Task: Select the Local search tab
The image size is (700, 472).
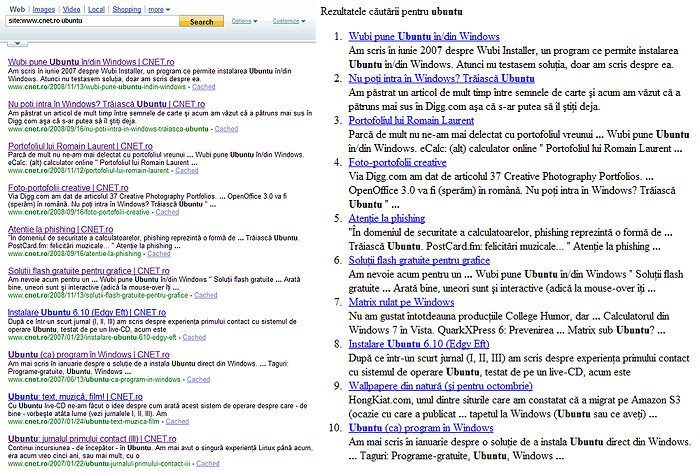Action: coord(96,9)
